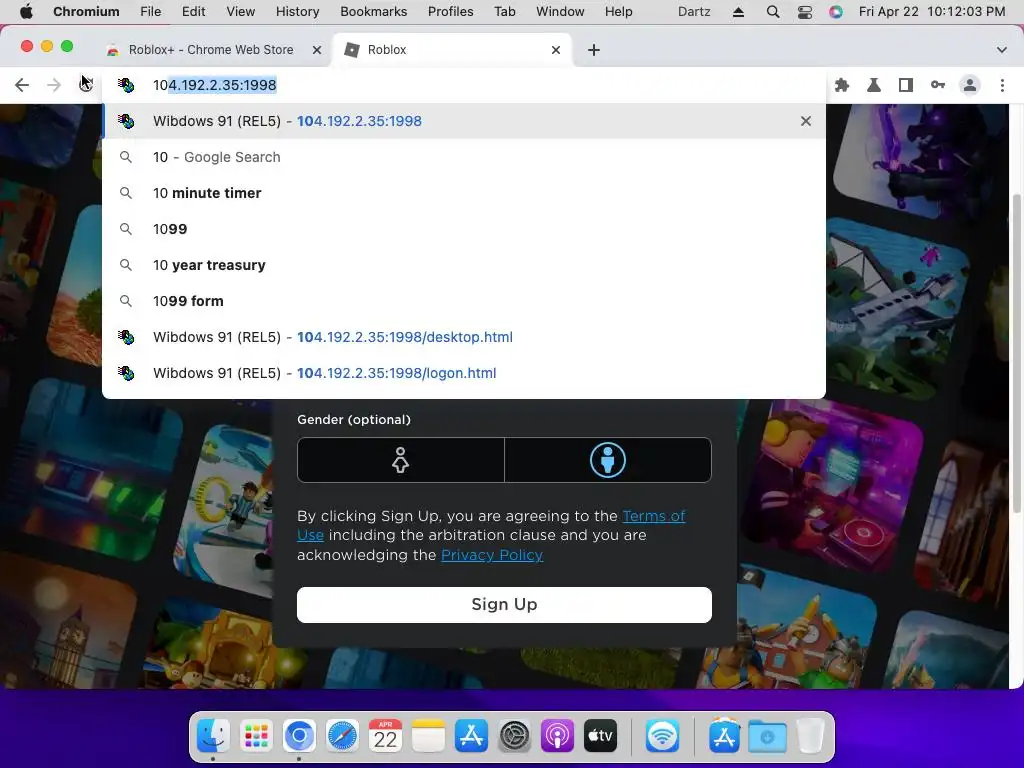Image resolution: width=1024 pixels, height=768 pixels.
Task: Open Siri in the menu bar
Action: click(x=836, y=12)
